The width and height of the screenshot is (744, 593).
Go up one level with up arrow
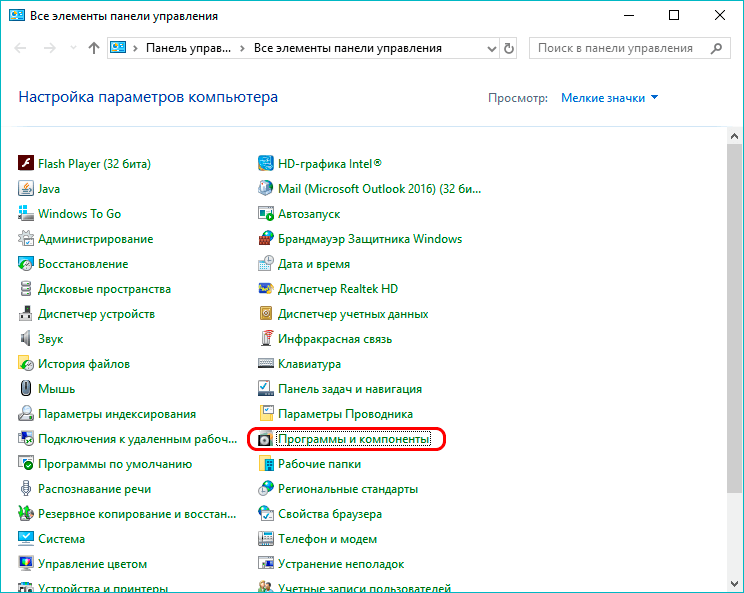[x=94, y=48]
